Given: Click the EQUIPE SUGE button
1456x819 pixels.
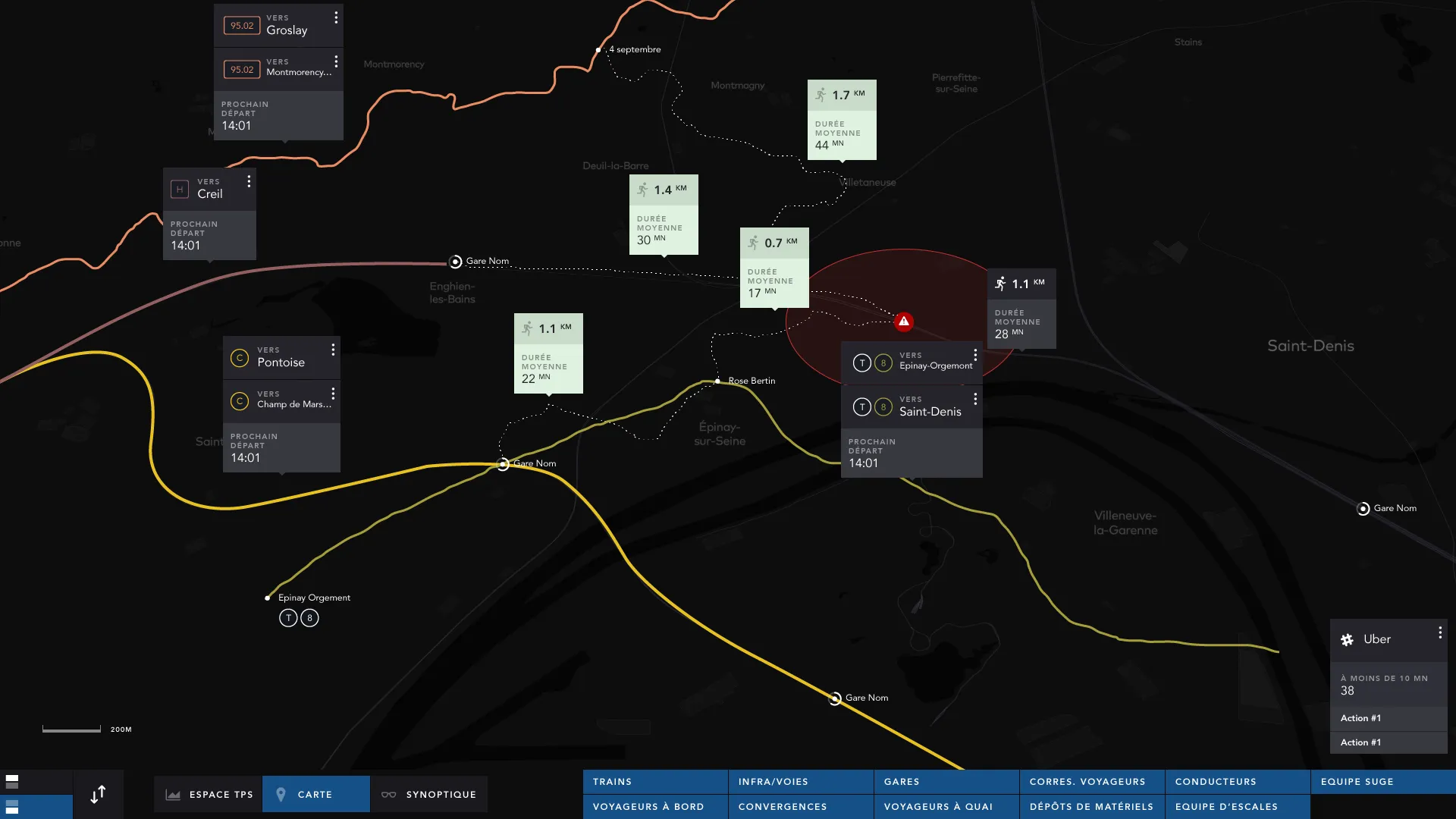Looking at the screenshot, I should (x=1382, y=781).
